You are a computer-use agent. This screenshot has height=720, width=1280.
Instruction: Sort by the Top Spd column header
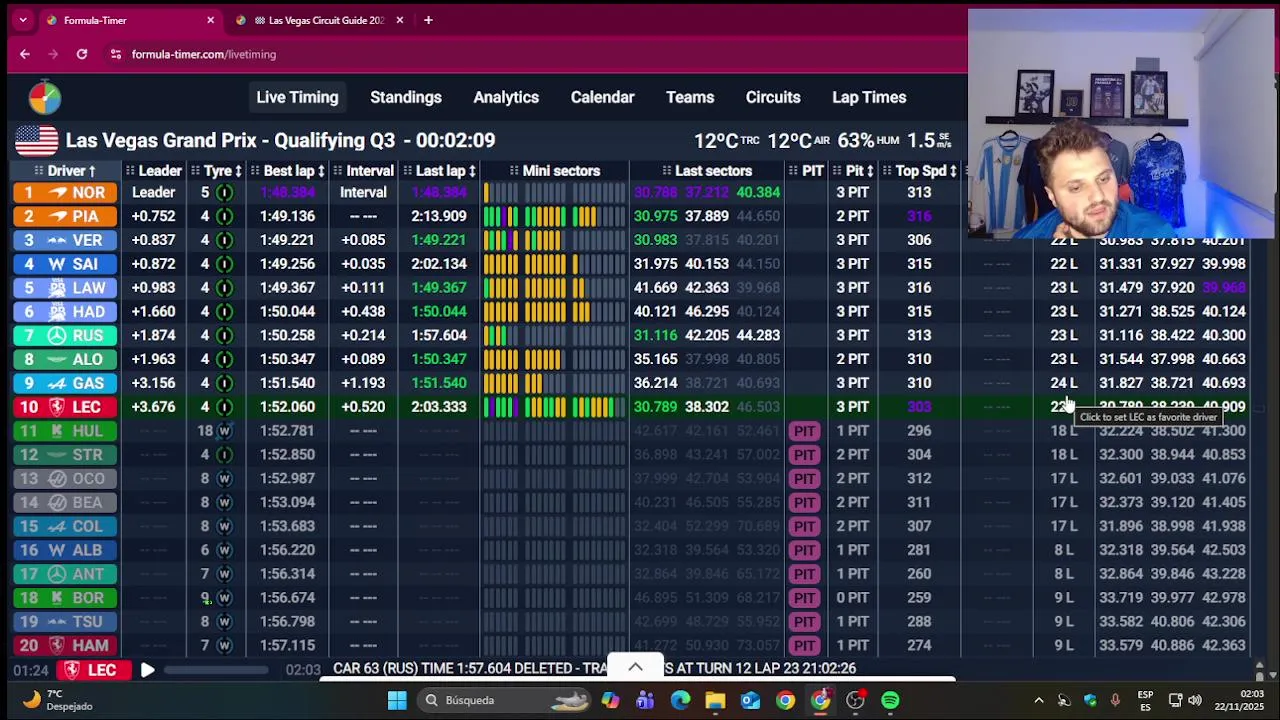click(x=920, y=171)
